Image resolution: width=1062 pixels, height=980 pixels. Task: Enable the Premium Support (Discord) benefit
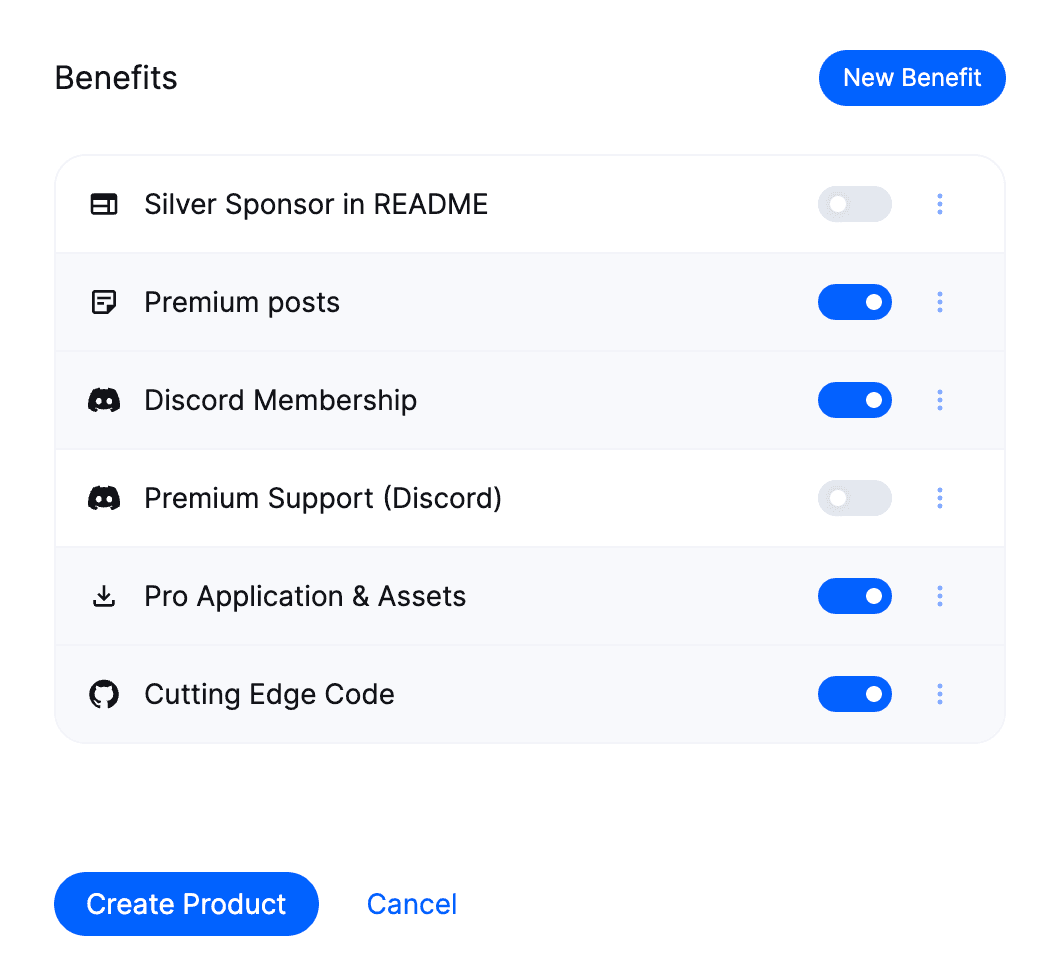(855, 498)
